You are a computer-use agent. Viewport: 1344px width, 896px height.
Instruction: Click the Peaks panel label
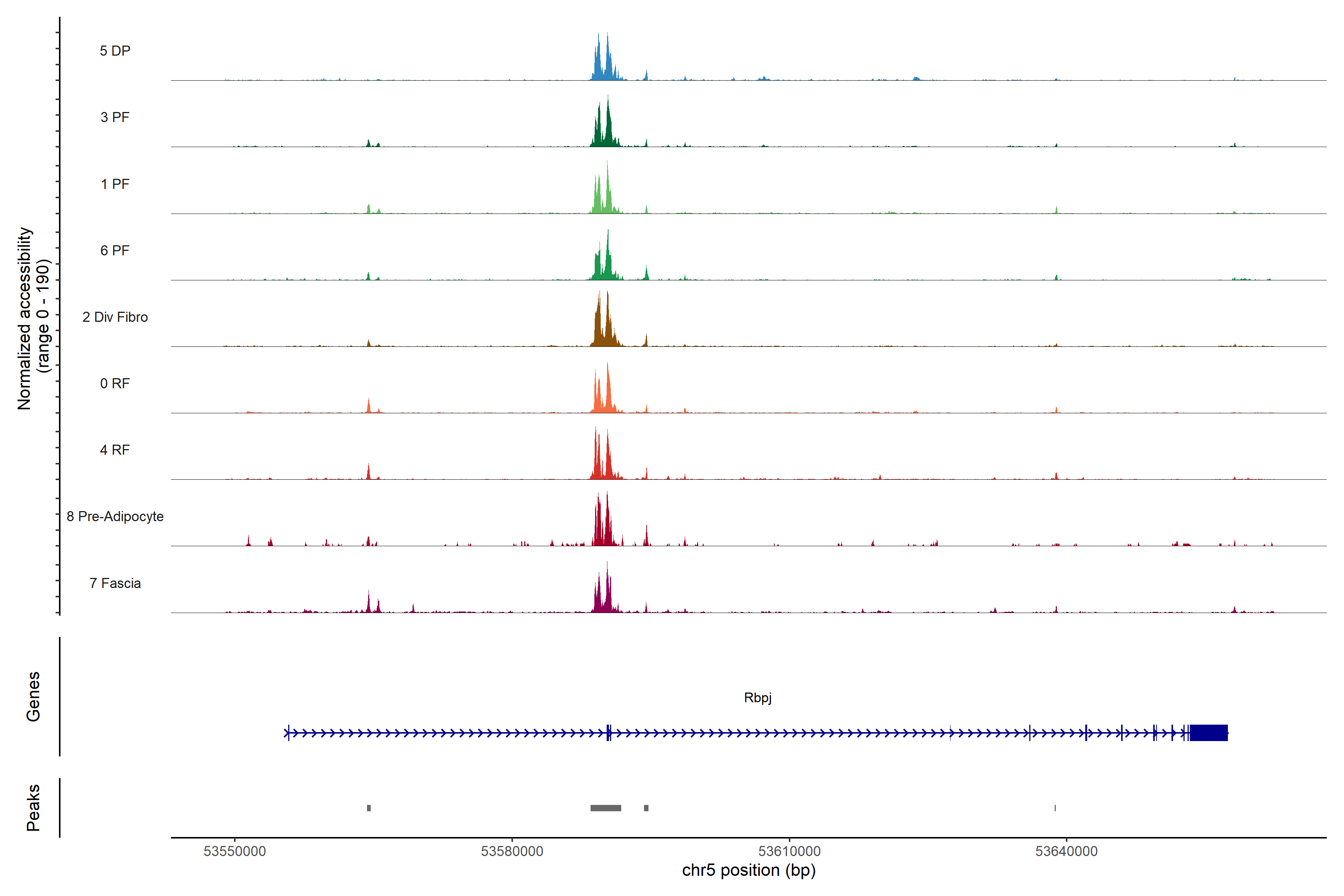pos(33,808)
